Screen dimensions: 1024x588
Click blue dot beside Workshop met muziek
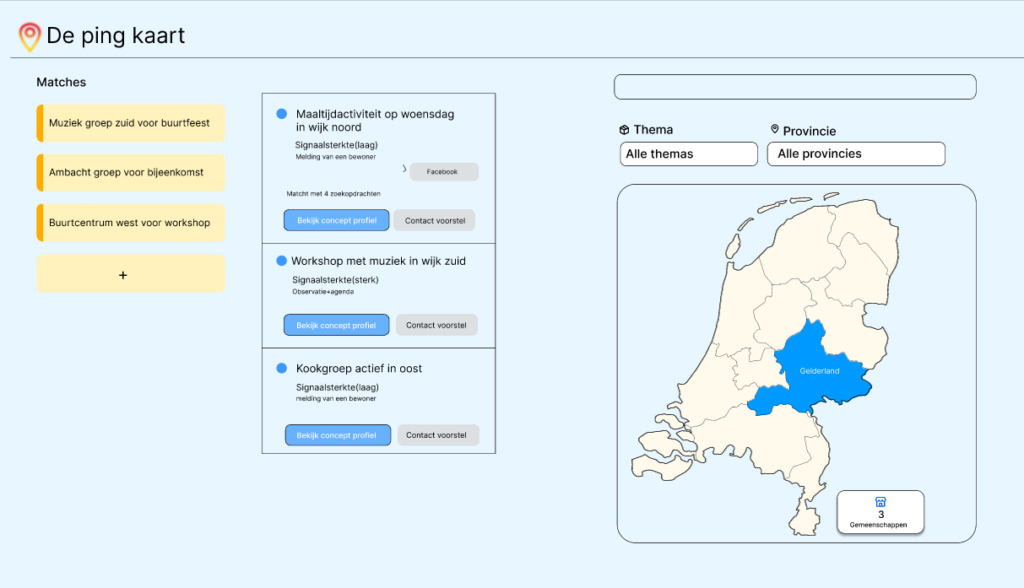(x=282, y=261)
